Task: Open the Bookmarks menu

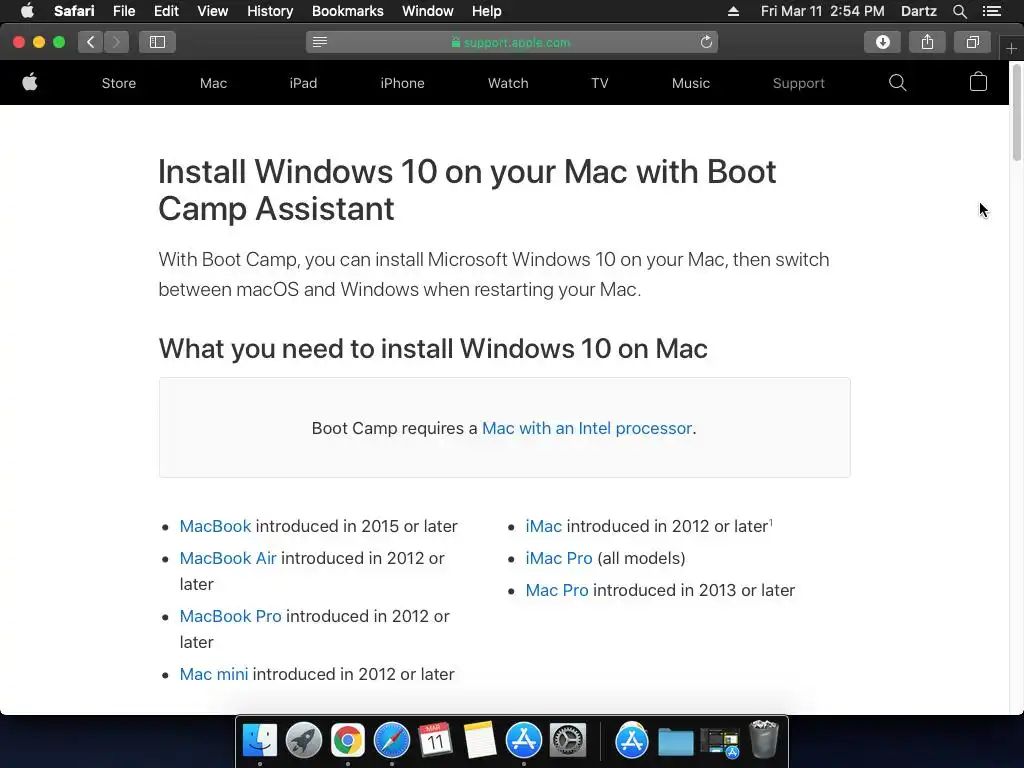Action: coord(347,11)
